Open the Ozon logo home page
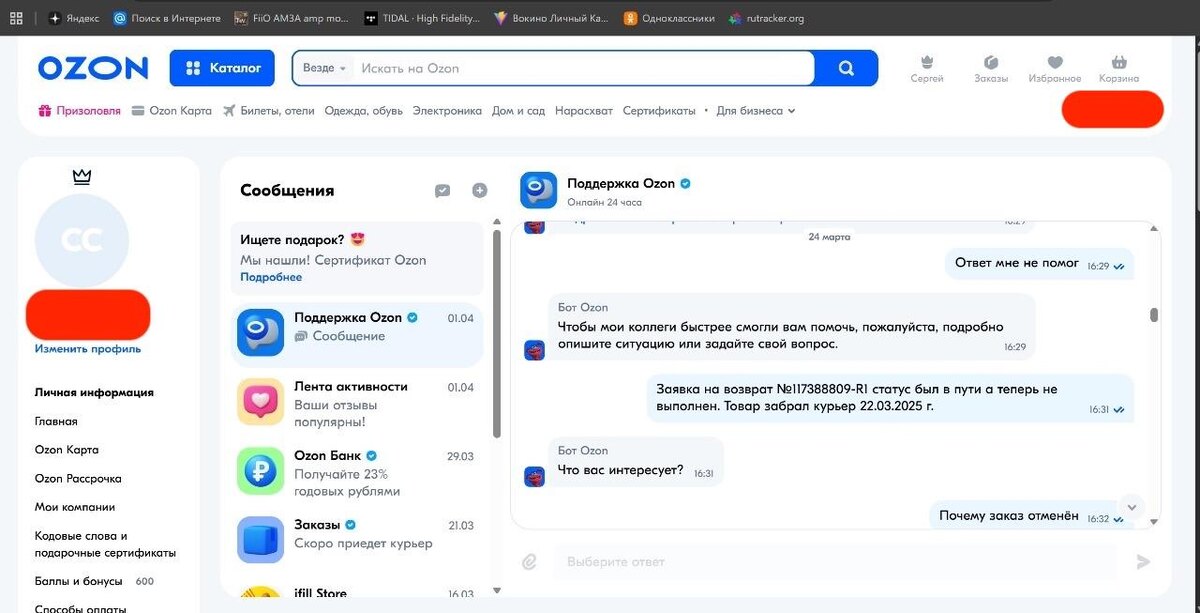This screenshot has height=613, width=1200. click(x=92, y=68)
